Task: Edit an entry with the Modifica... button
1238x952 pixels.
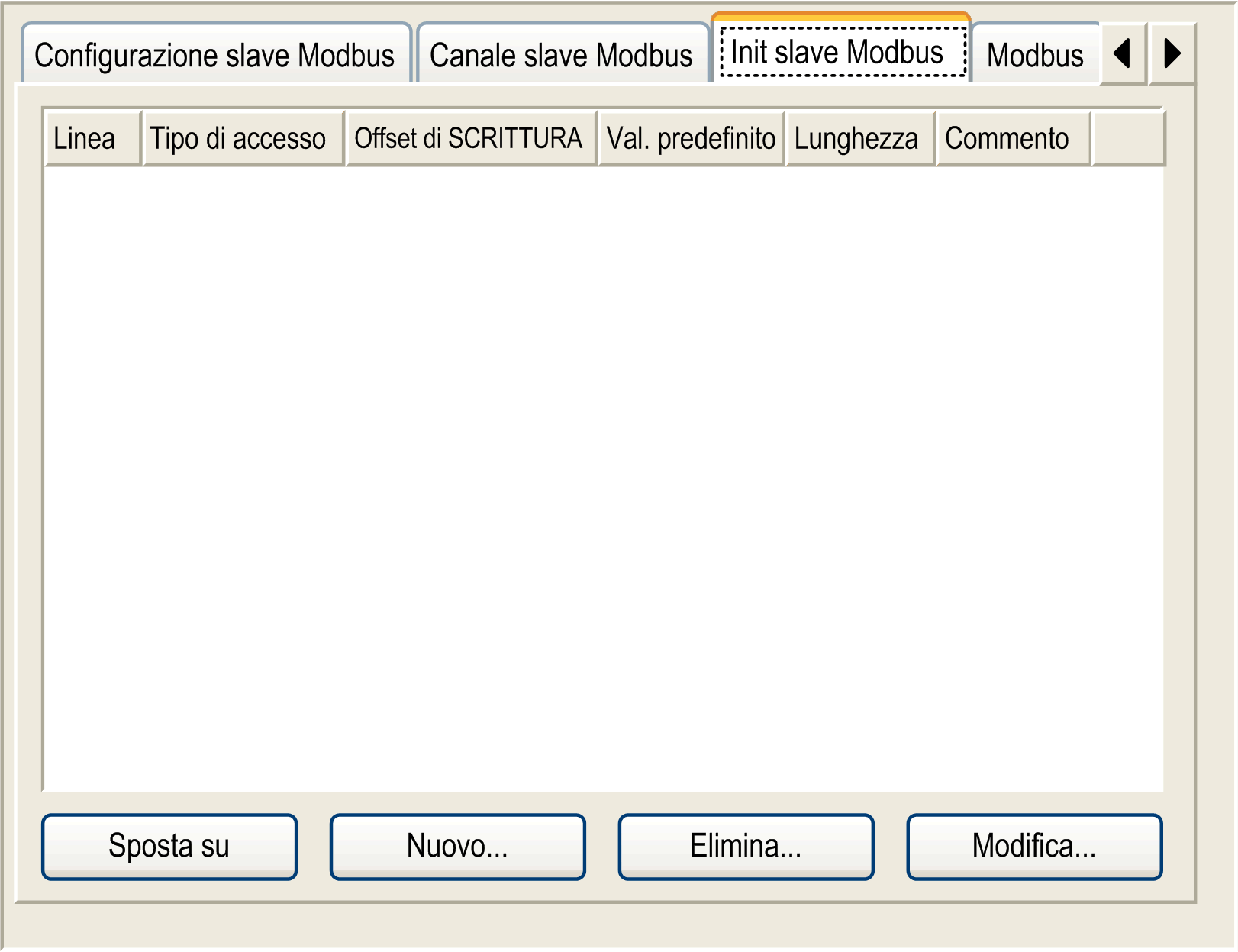Action: (1034, 847)
